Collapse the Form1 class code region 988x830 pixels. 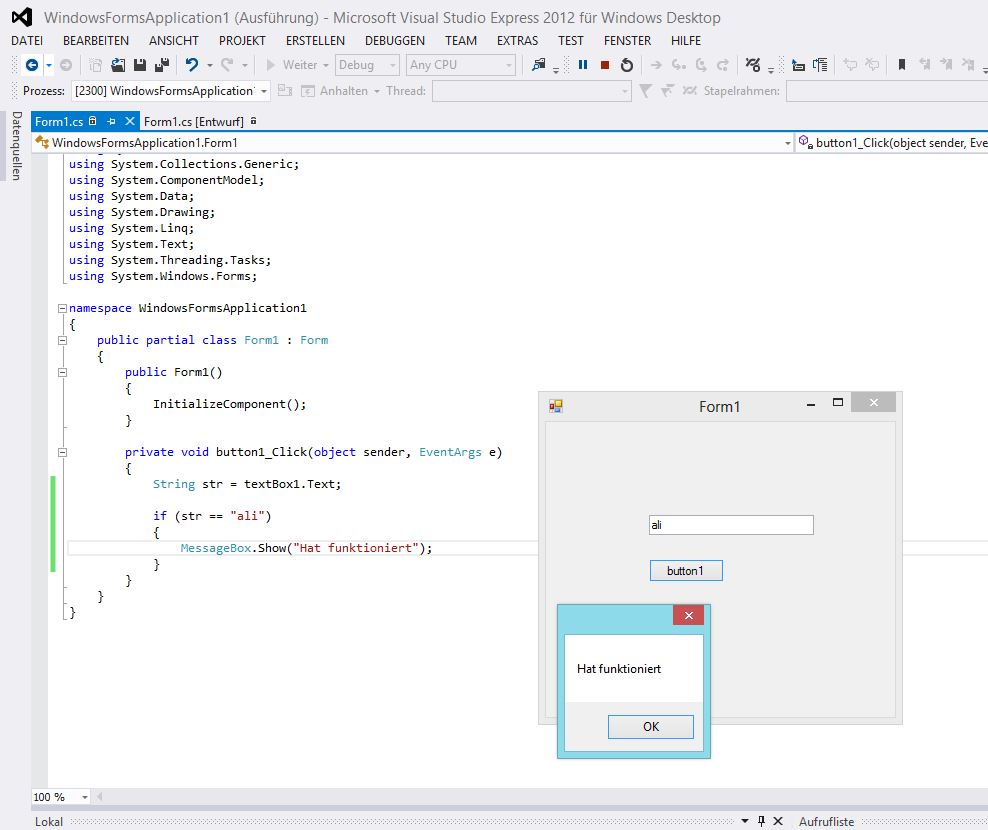pos(62,340)
